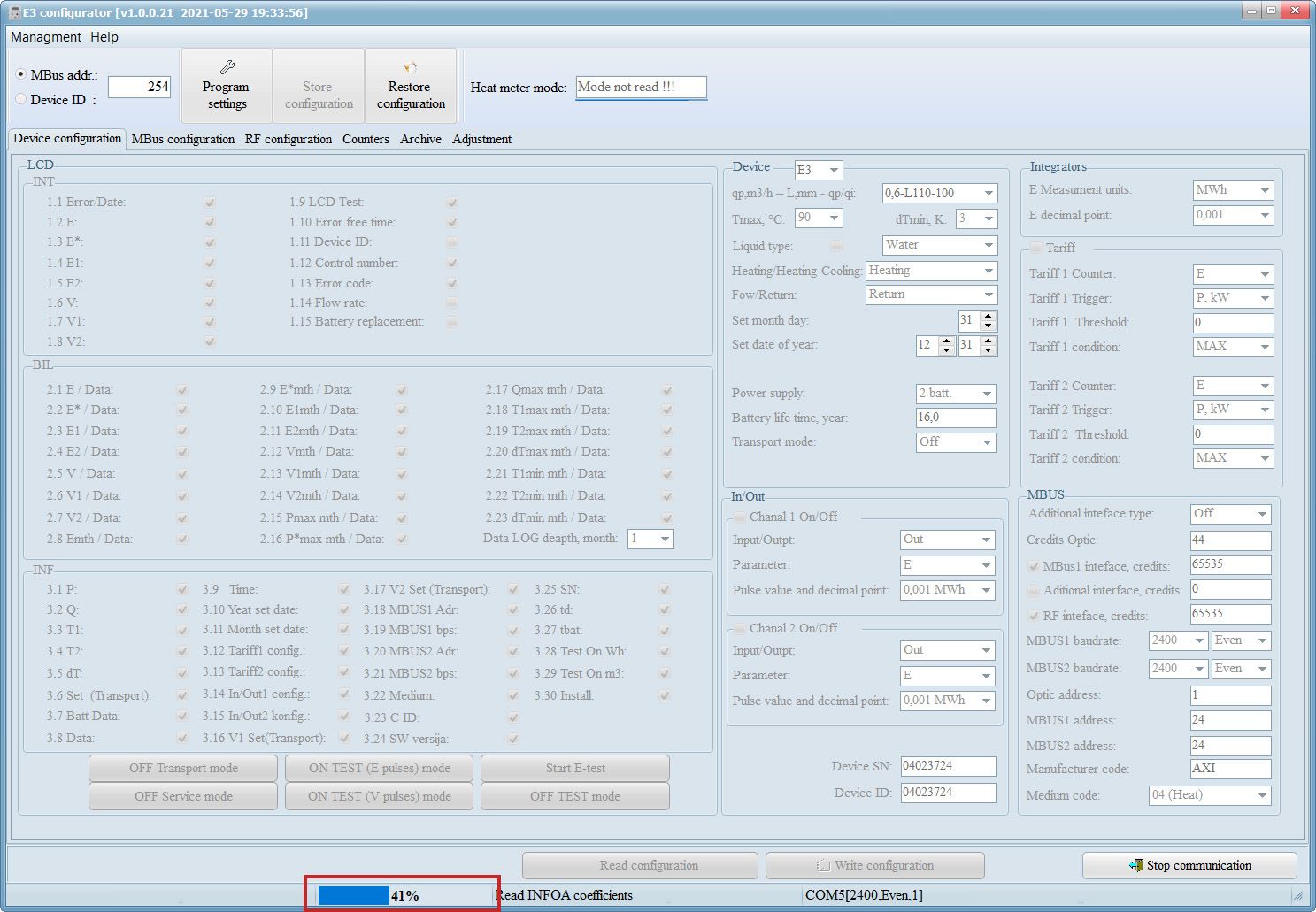
Task: Click the Write configuration button icon
Action: 823,865
